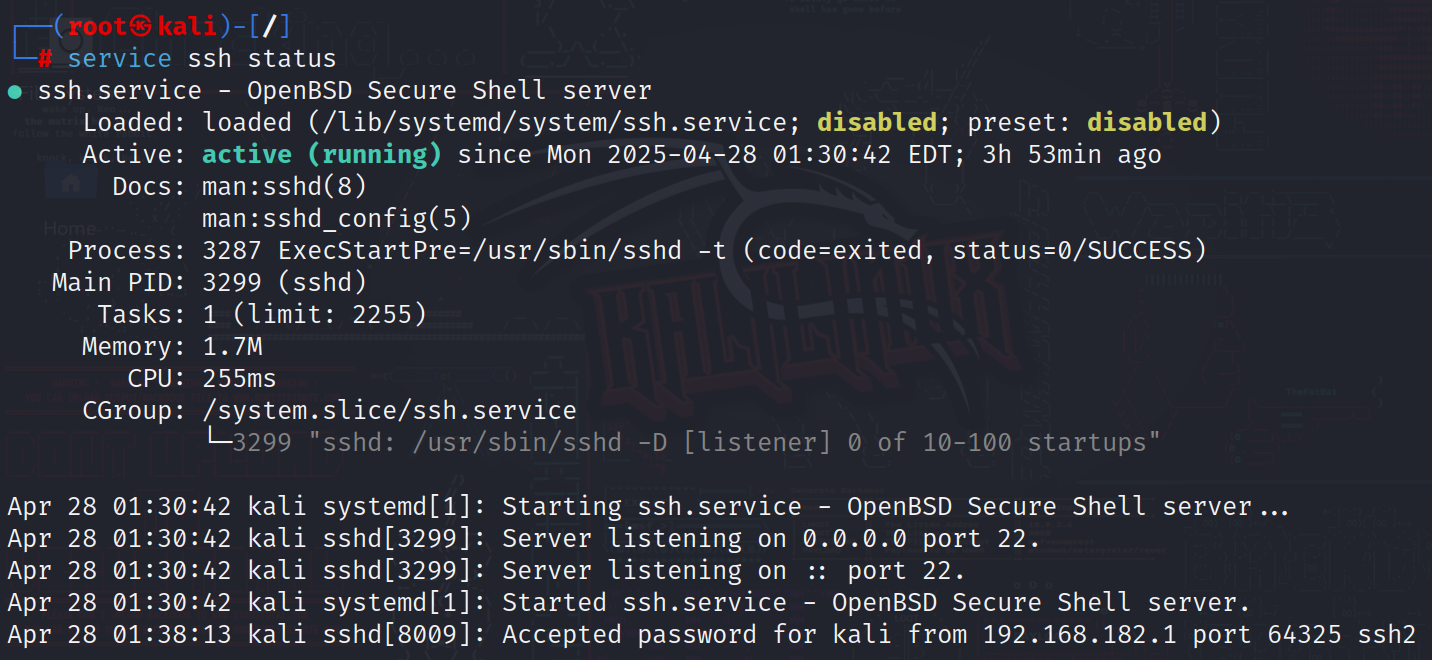Click the green ssh.service status dot
This screenshot has width=1432, height=660.
15,92
